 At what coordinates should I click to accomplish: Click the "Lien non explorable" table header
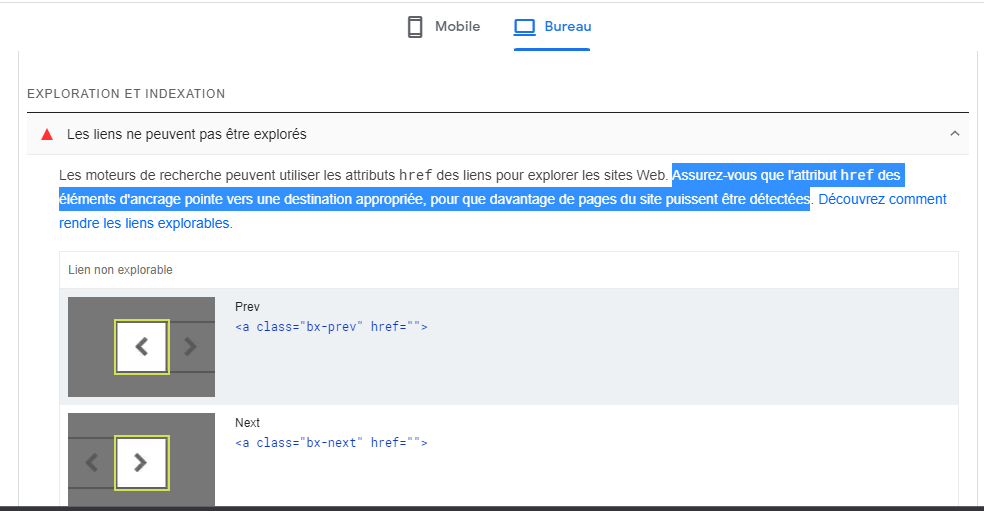point(120,270)
